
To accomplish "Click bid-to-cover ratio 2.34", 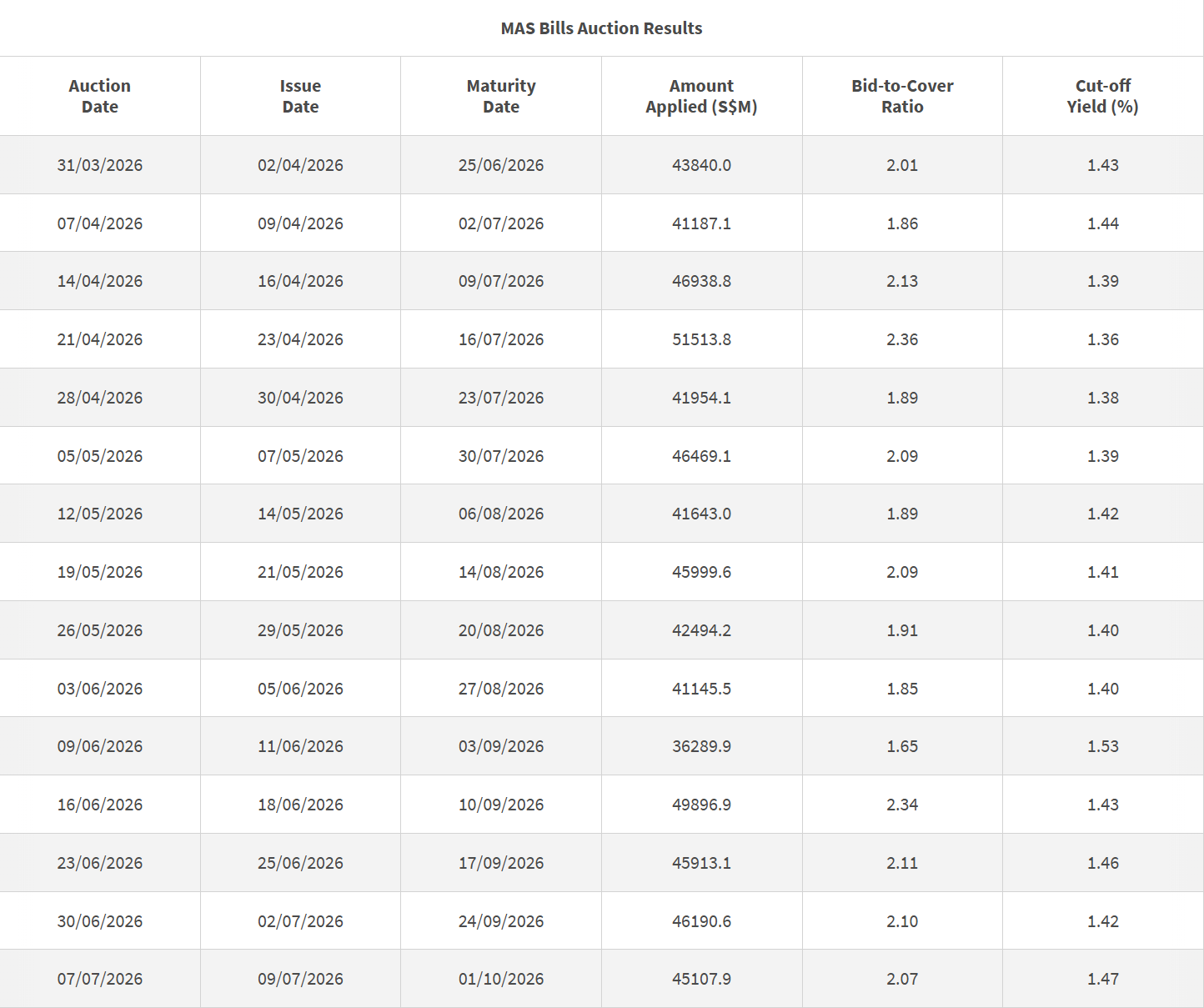I will click(902, 805).
